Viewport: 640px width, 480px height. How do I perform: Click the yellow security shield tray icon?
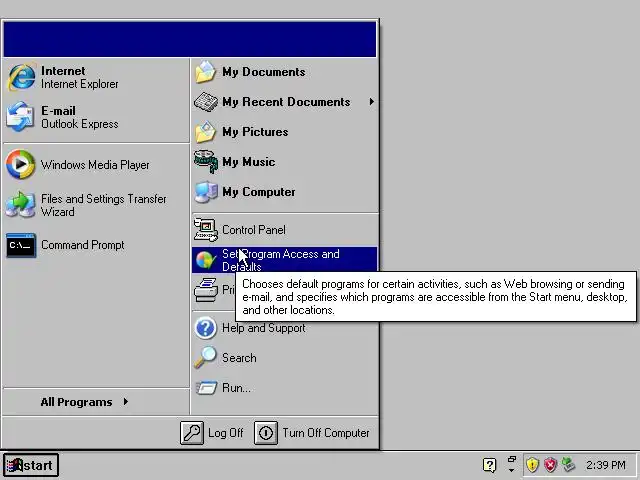[532, 464]
